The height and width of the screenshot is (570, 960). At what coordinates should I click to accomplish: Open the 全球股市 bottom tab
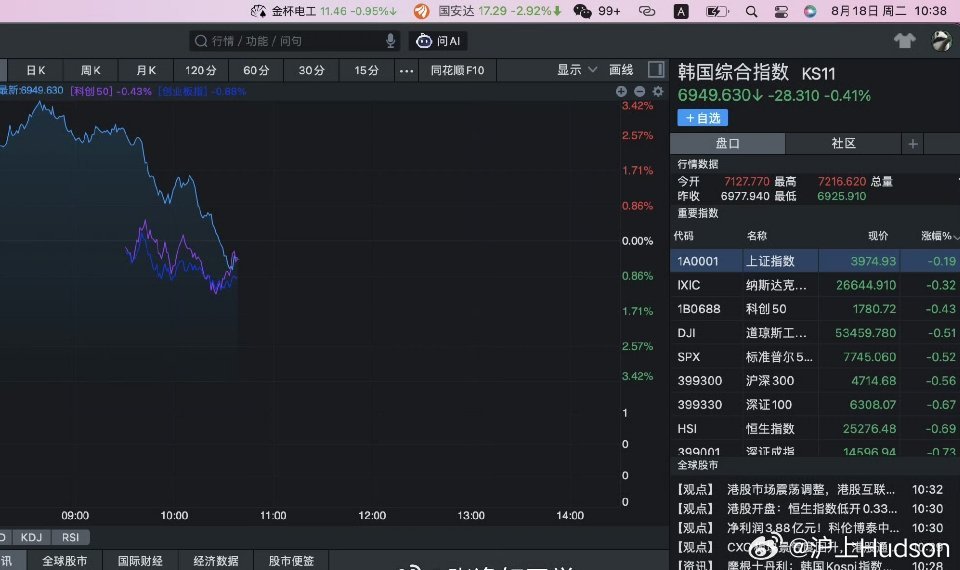coord(64,560)
